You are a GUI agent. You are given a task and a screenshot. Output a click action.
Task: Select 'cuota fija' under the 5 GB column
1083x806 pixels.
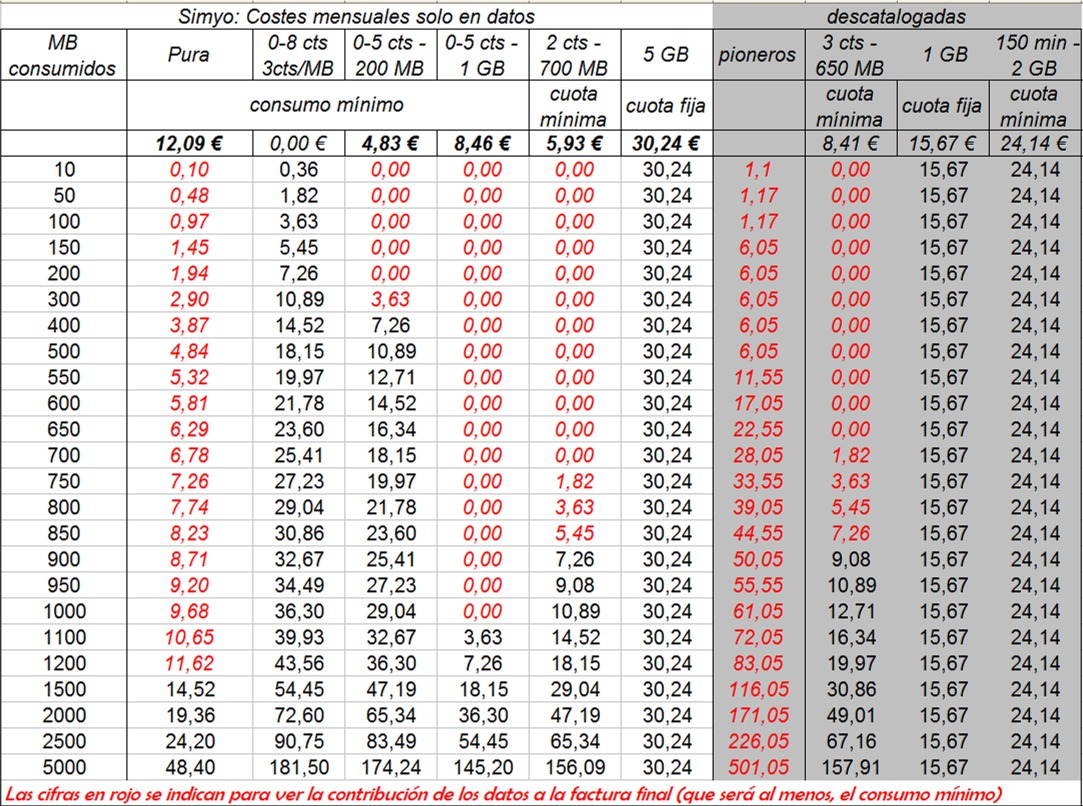click(666, 106)
